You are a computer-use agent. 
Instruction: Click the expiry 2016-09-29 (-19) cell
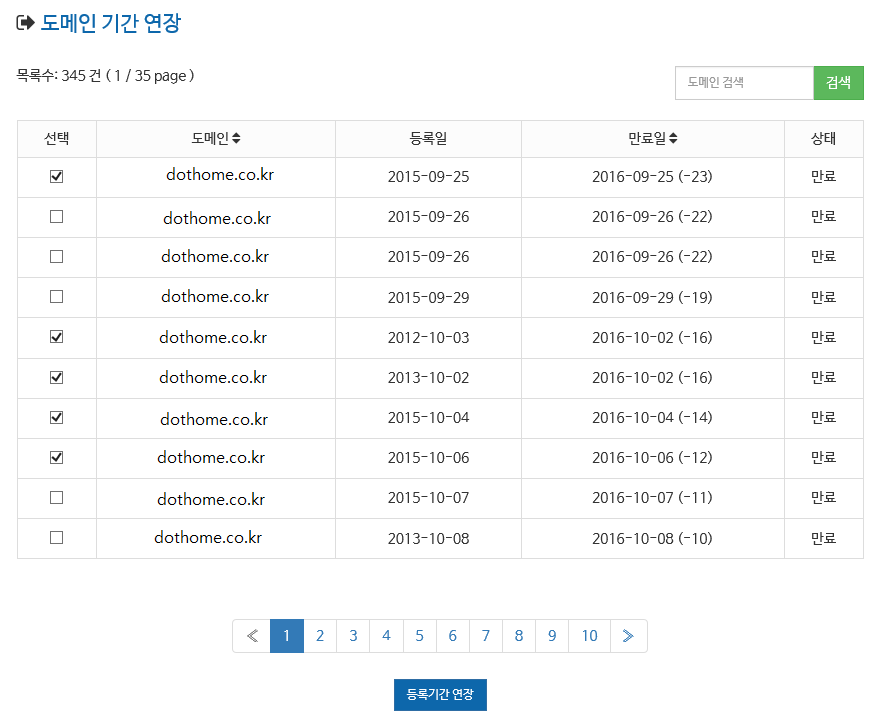pyautogui.click(x=653, y=297)
